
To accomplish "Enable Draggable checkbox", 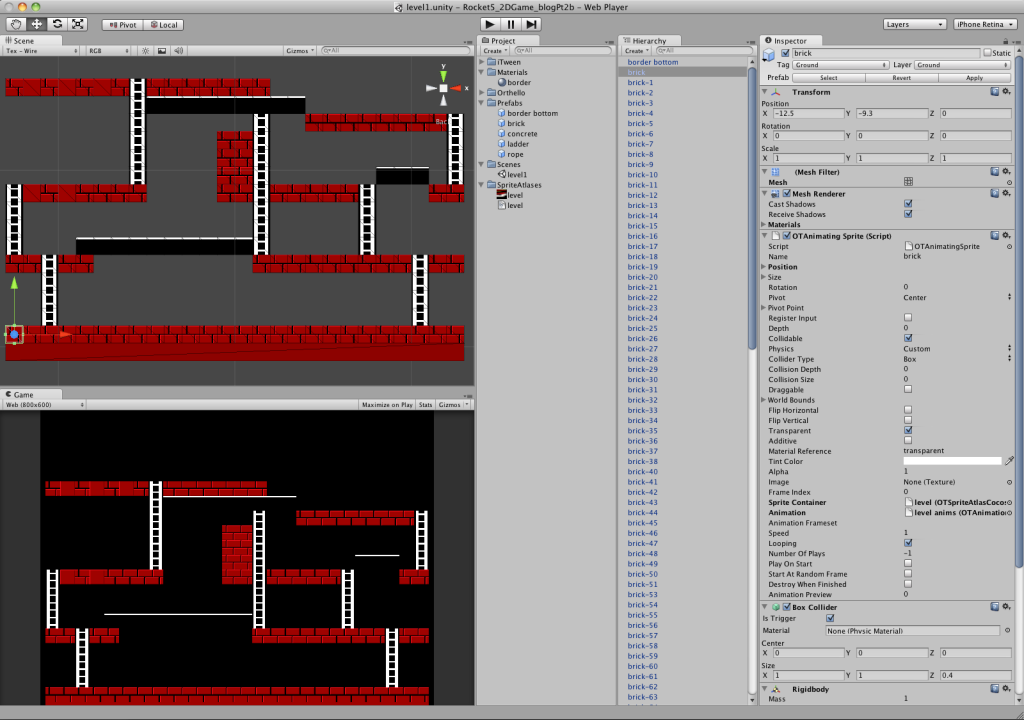I will coord(908,389).
